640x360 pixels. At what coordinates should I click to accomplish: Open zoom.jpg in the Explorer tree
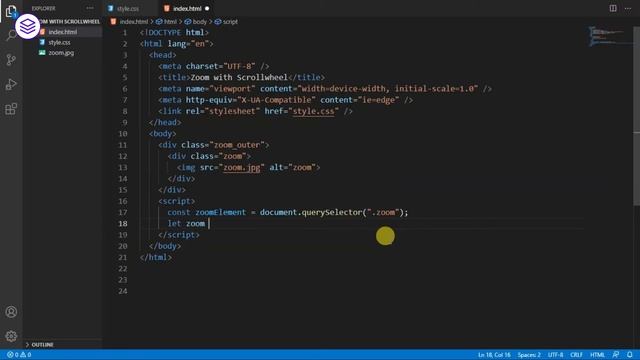(x=61, y=53)
